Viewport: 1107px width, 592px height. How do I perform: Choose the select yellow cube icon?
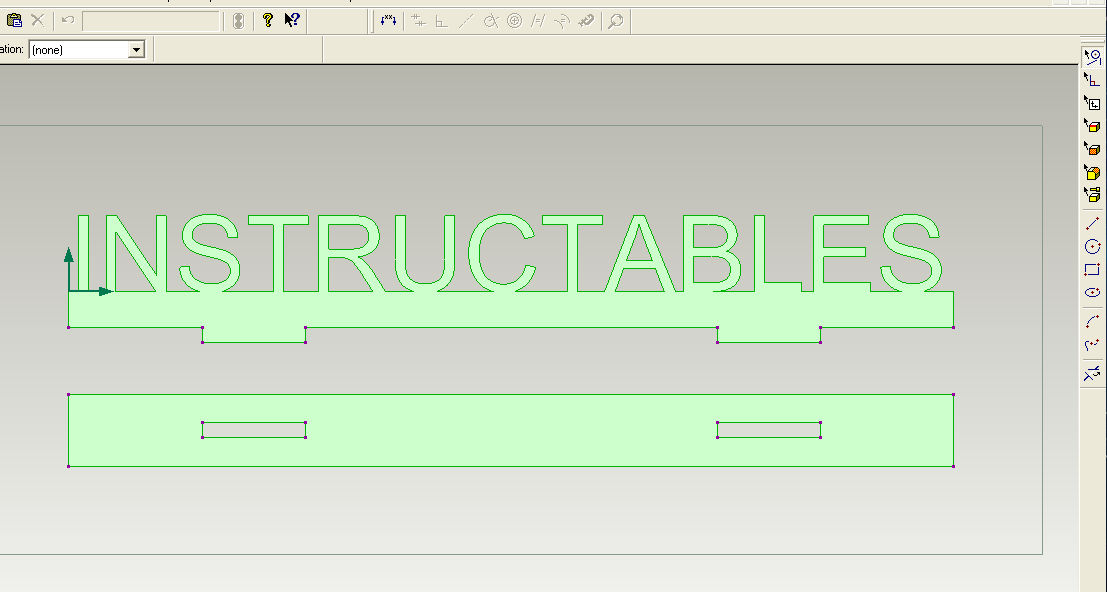[x=1092, y=172]
